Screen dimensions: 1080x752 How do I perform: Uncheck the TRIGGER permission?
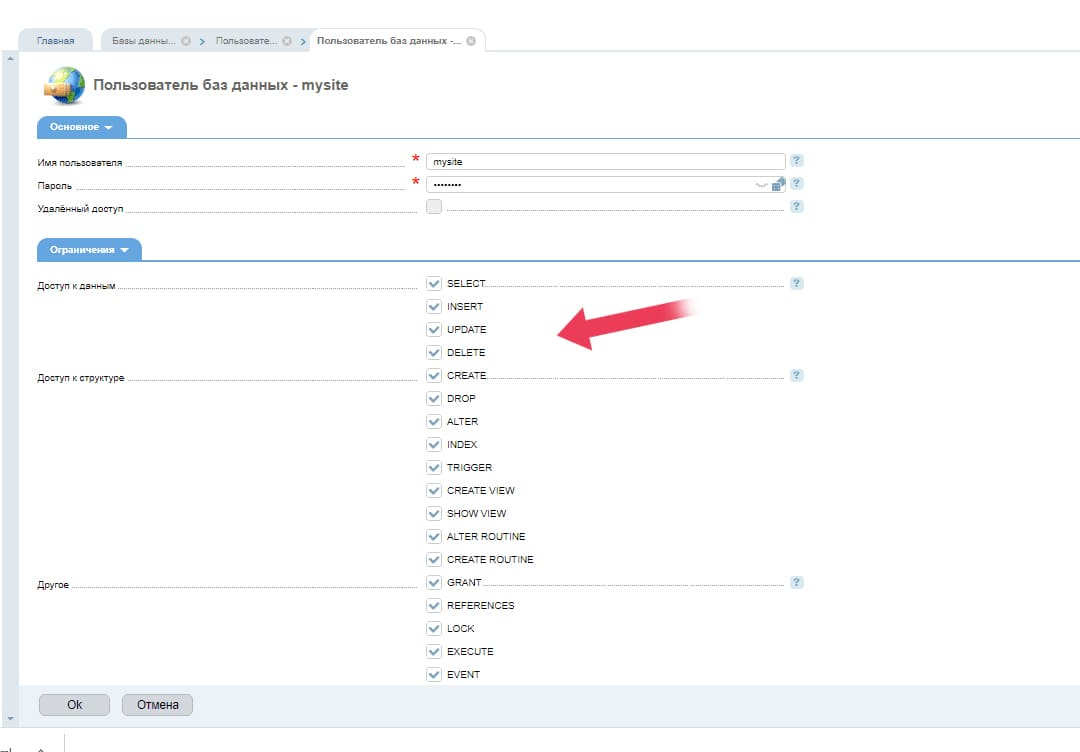point(434,467)
